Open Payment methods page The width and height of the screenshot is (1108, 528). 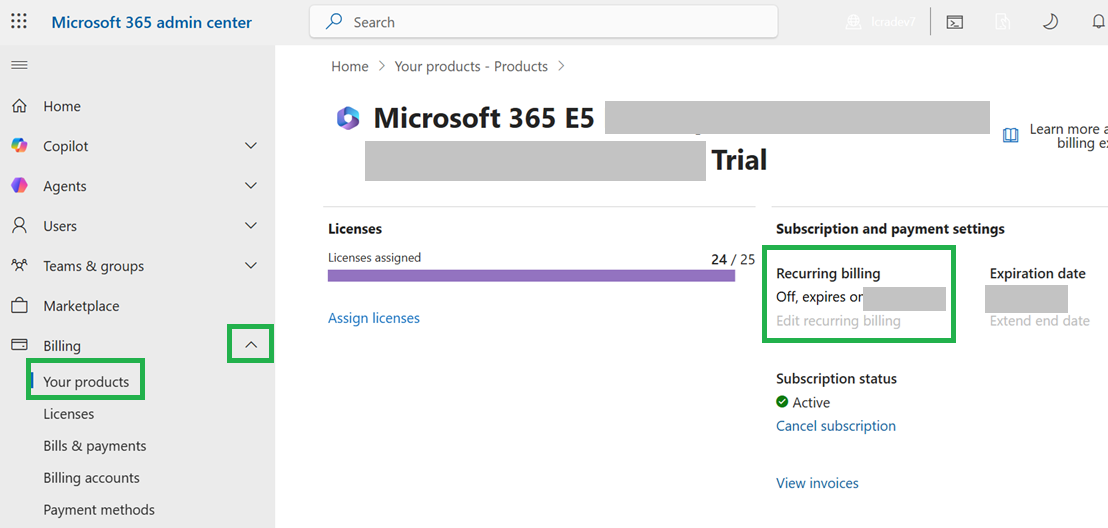[99, 510]
